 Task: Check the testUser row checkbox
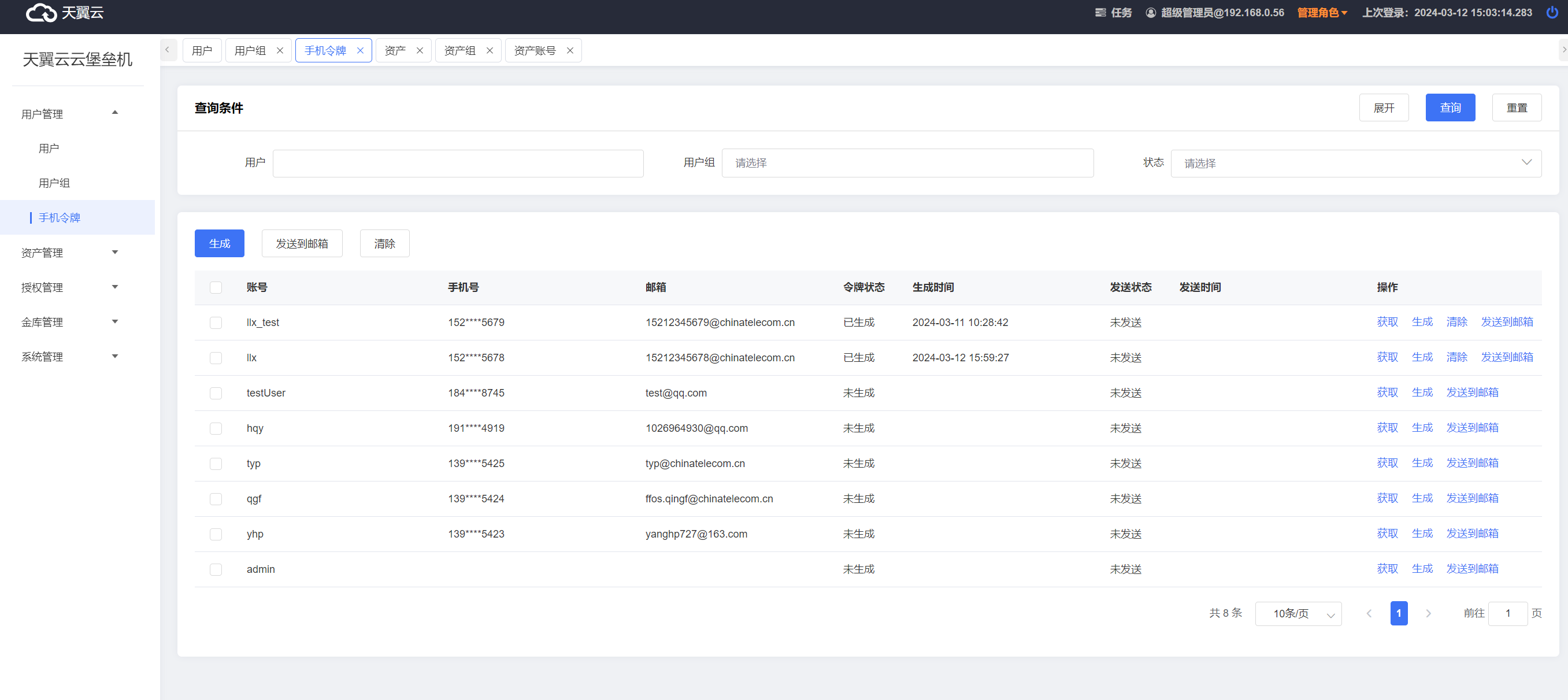tap(216, 393)
